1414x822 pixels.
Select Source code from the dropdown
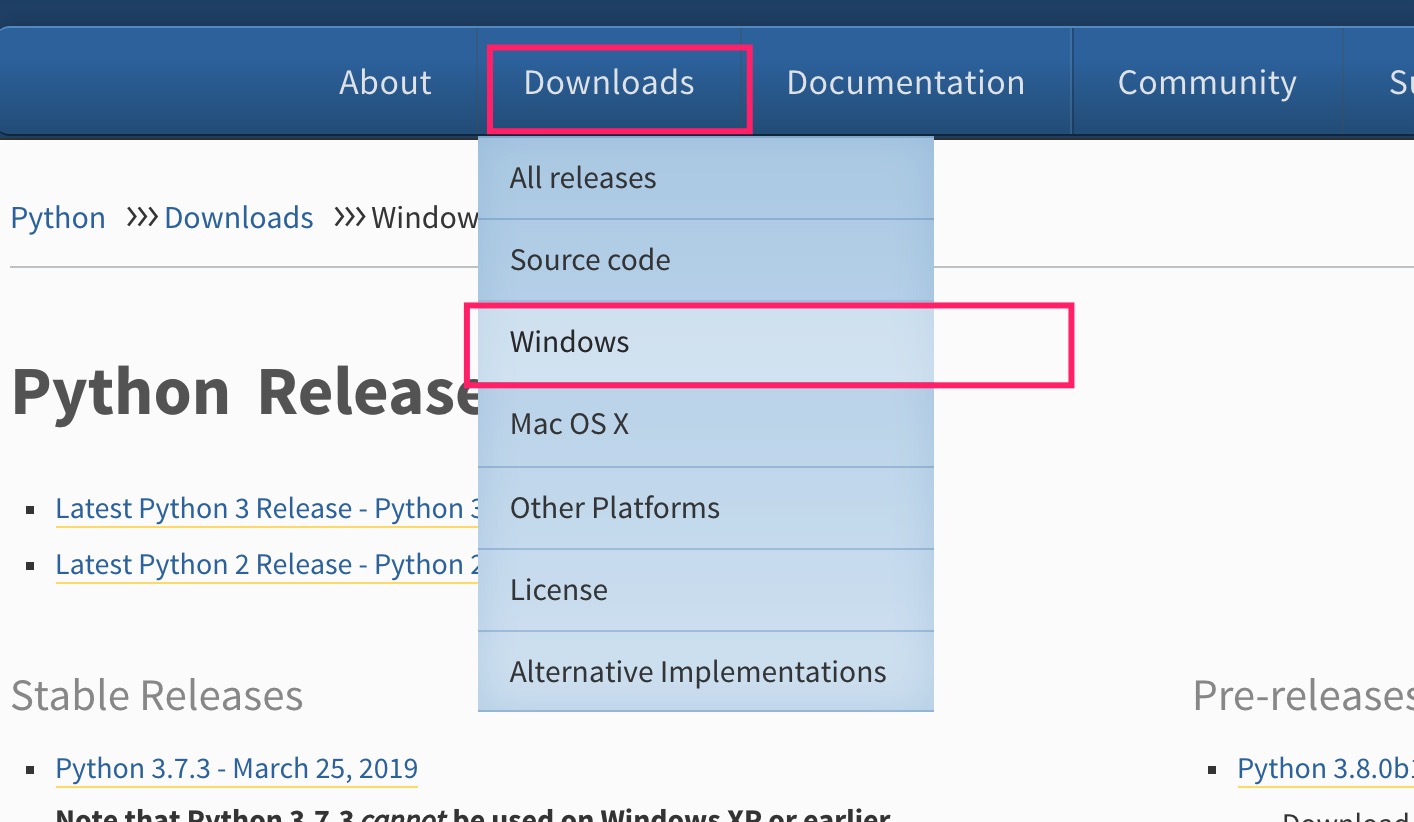(x=590, y=259)
